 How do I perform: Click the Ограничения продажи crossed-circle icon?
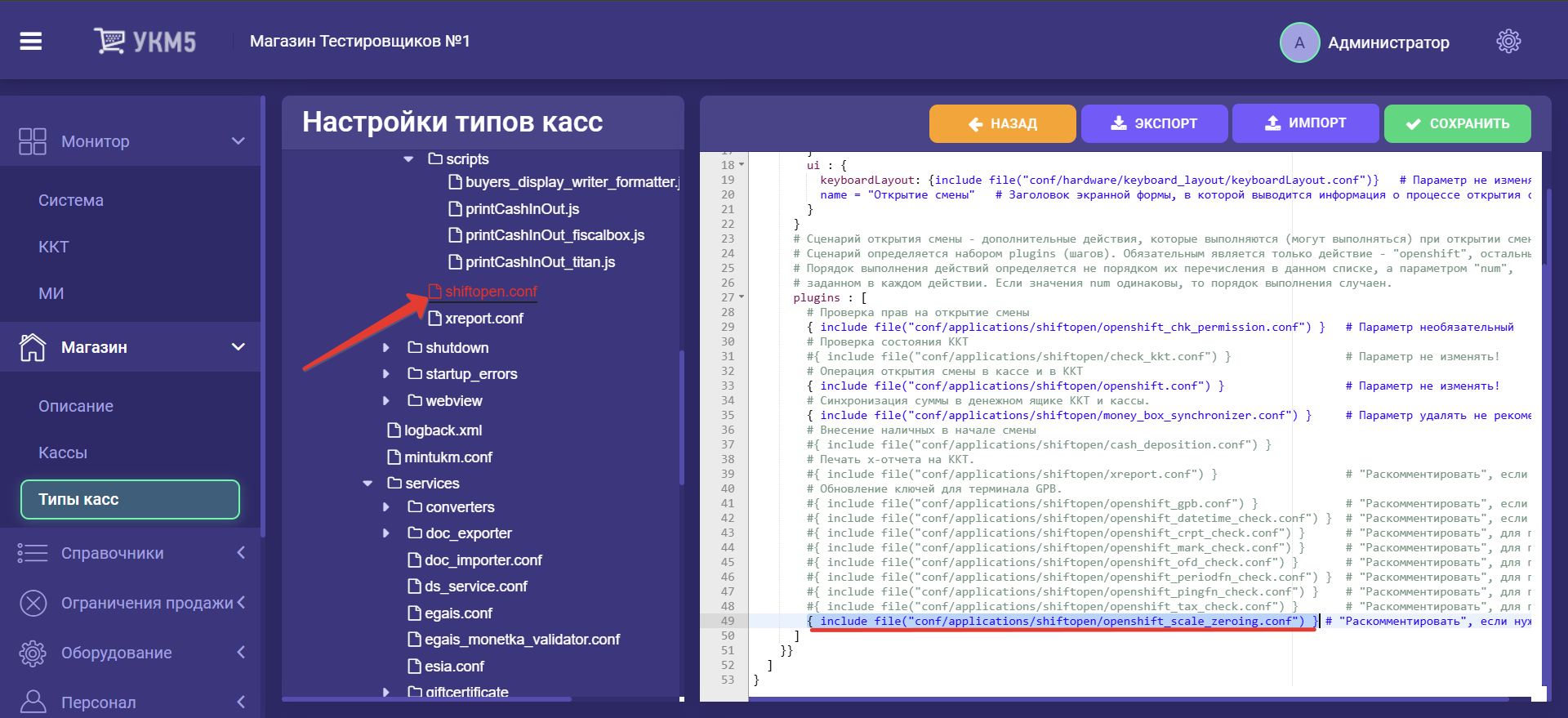tap(33, 603)
